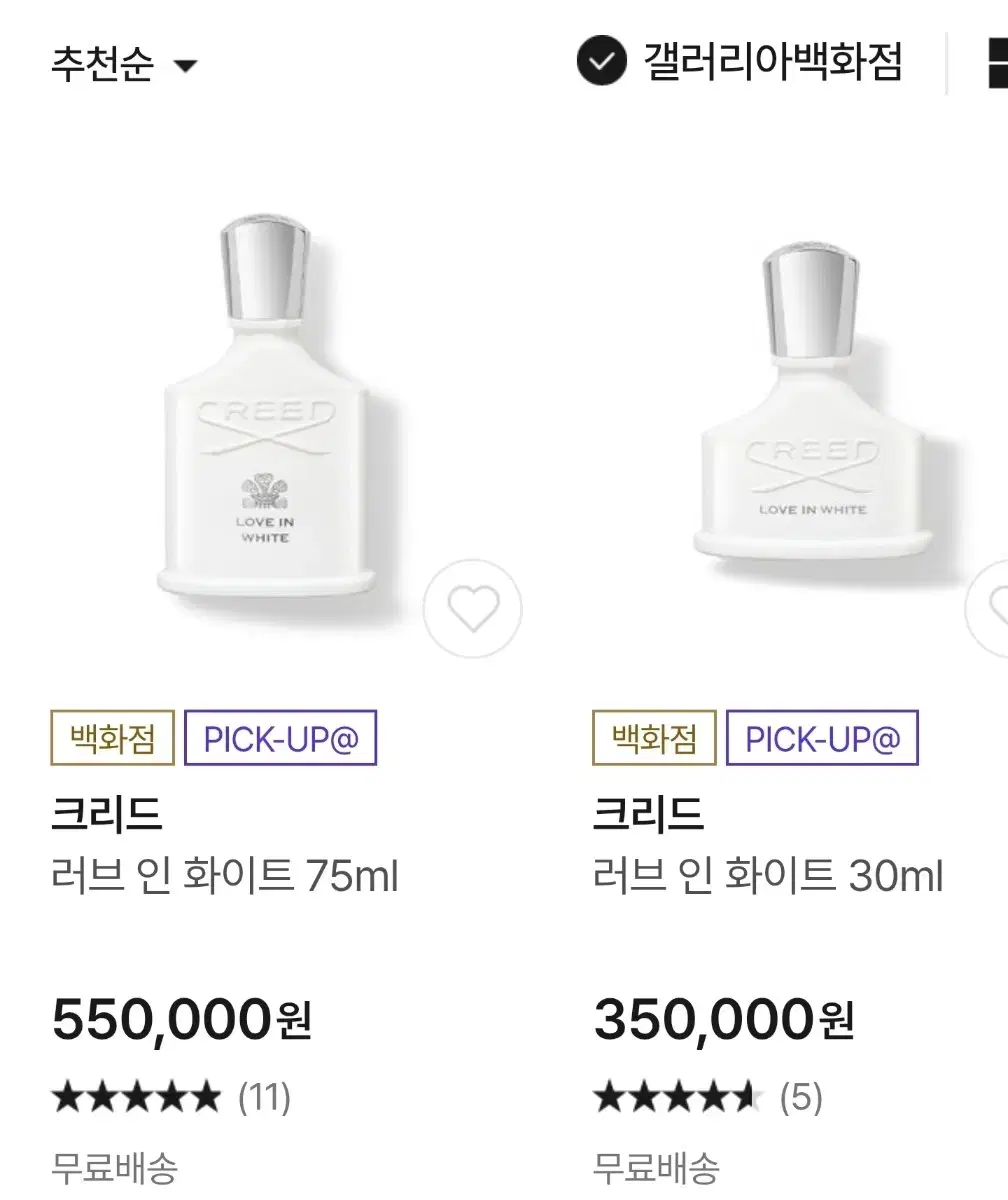The height and width of the screenshot is (1200, 1008).
Task: Tap heart icon on 30ml product
Action: click(x=992, y=609)
